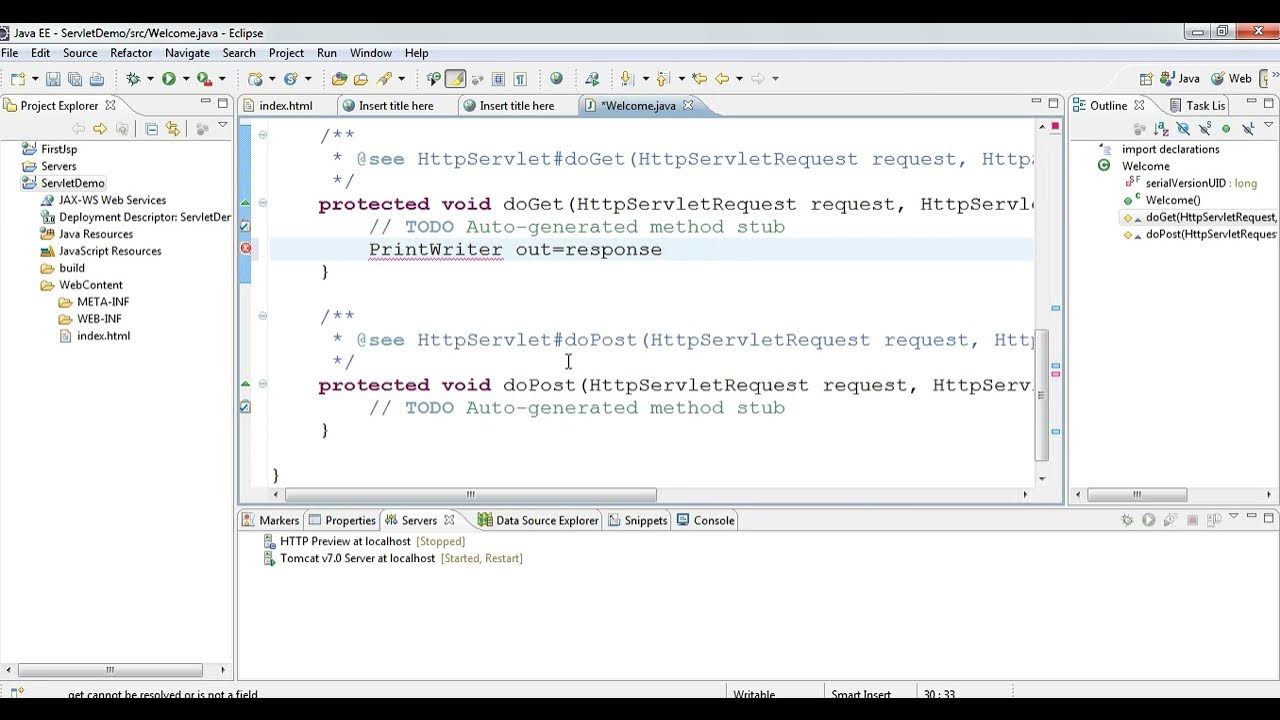Open Debug button dropdown arrow

(x=150, y=78)
